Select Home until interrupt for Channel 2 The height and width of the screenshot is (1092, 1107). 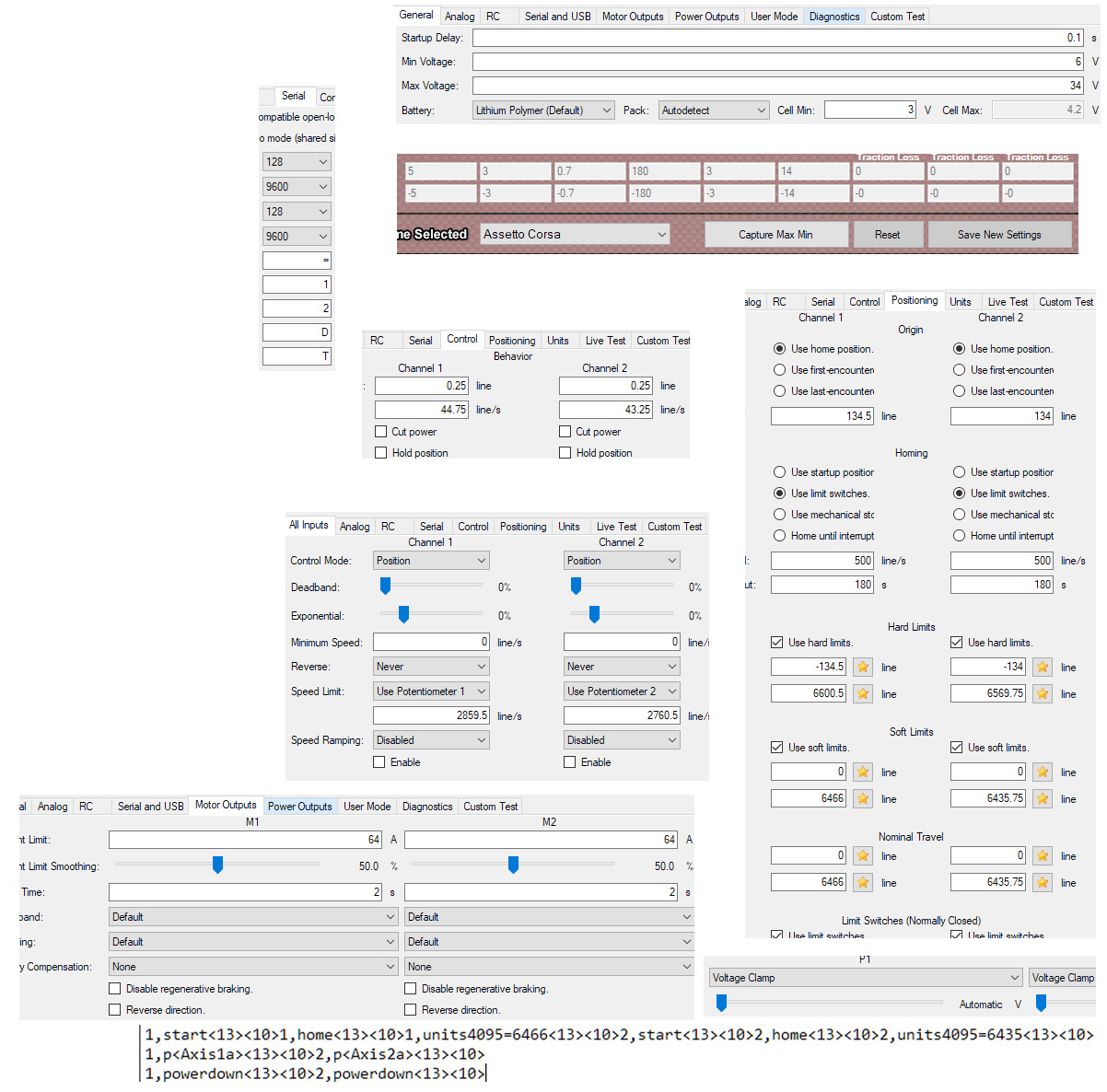click(x=959, y=536)
